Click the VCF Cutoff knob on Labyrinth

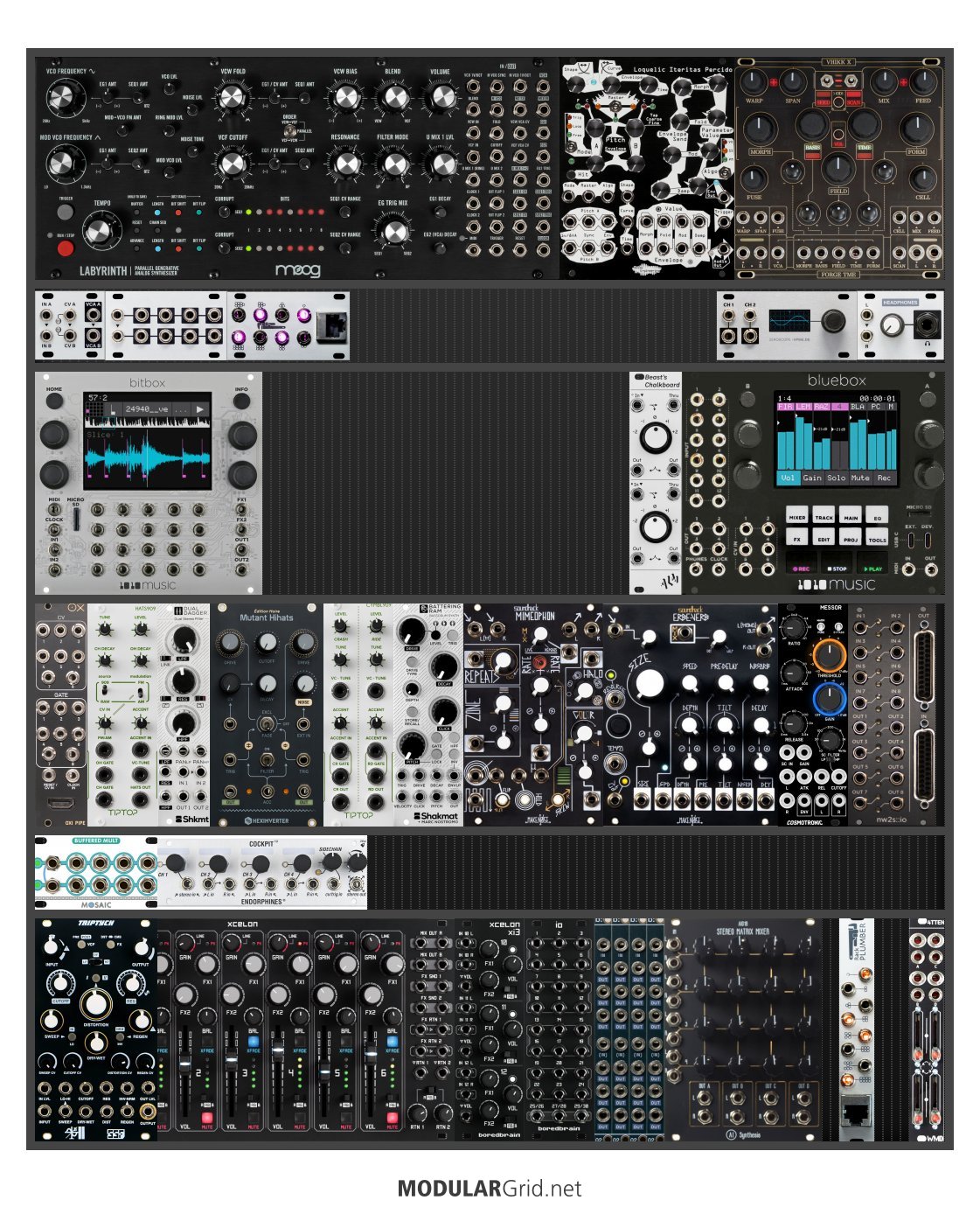click(x=233, y=162)
